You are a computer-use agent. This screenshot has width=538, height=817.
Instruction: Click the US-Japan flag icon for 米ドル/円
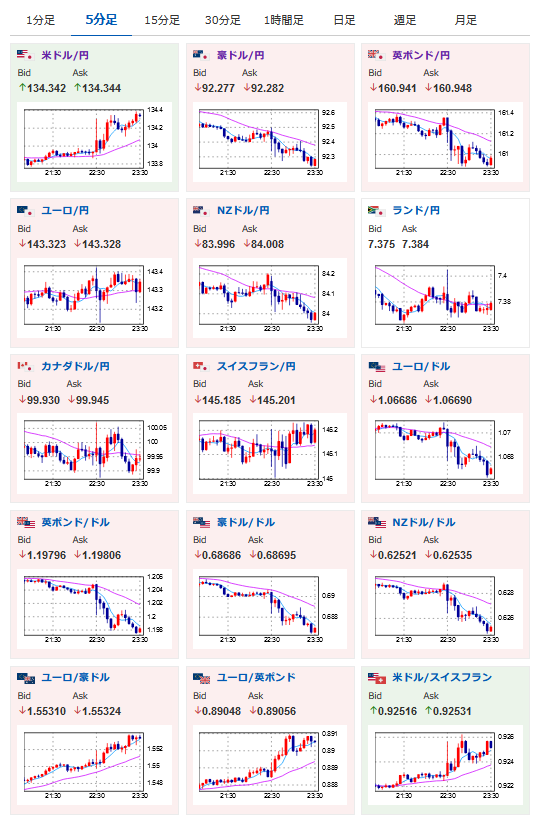pyautogui.click(x=26, y=55)
